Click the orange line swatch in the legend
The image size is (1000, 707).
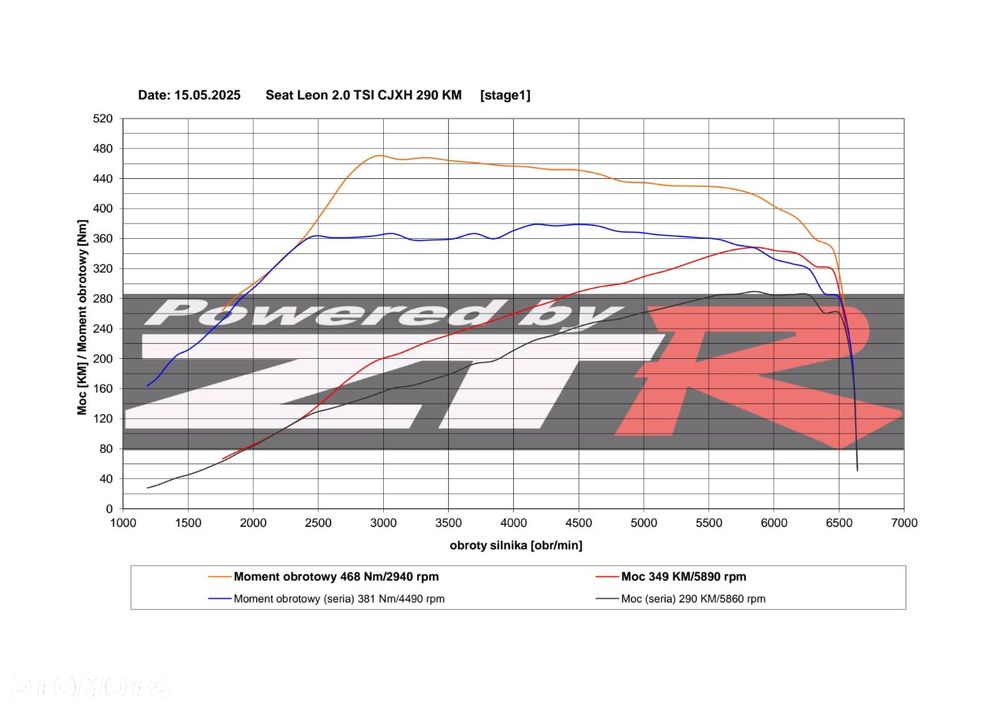[x=220, y=577]
